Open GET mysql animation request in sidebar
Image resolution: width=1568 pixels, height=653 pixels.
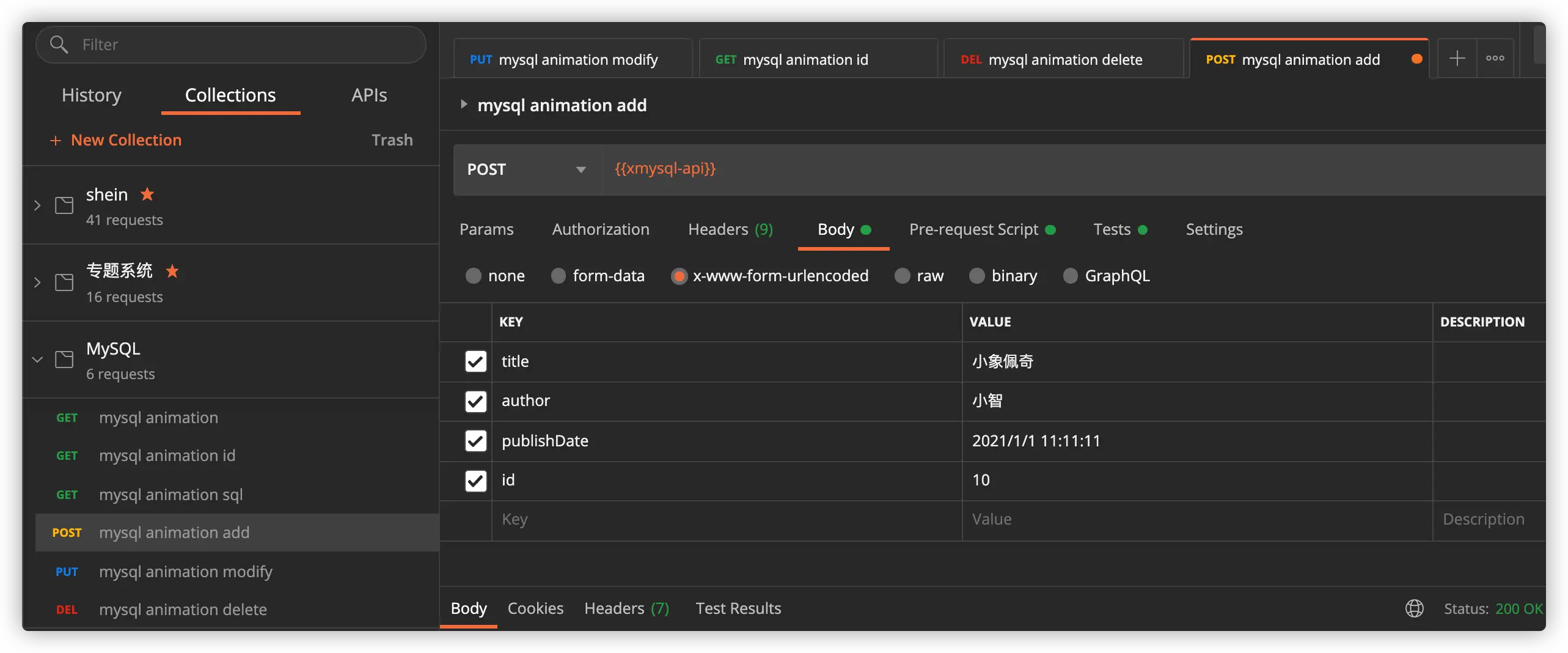(x=237, y=418)
